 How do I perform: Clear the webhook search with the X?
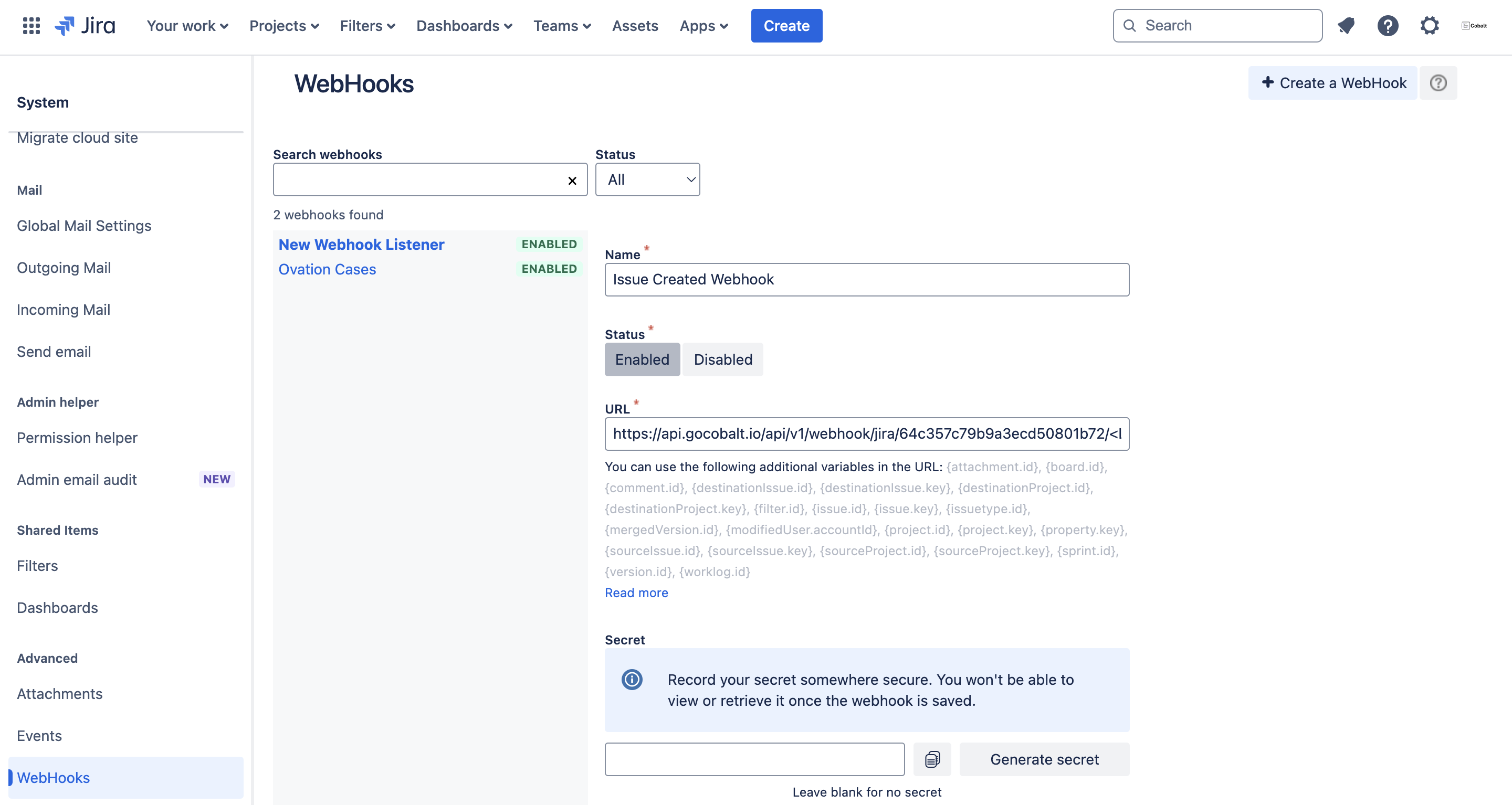pyautogui.click(x=572, y=180)
